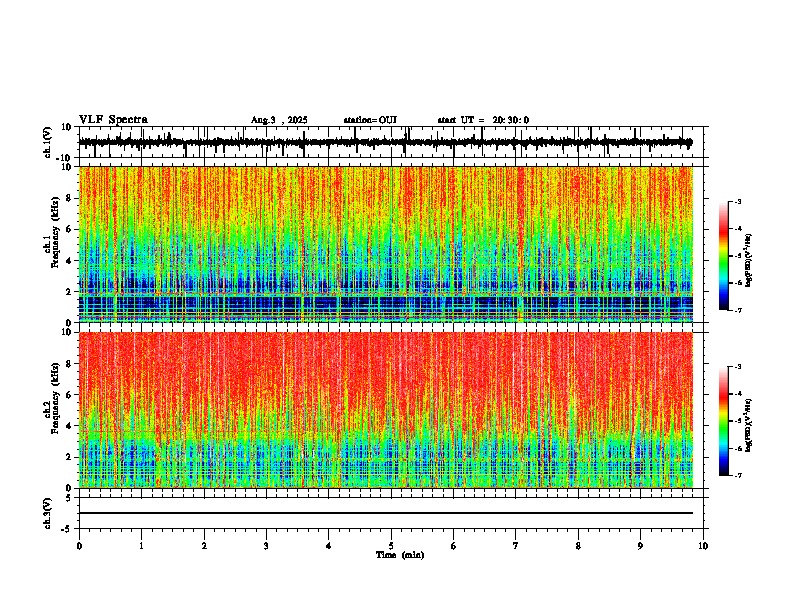Click inside the ch.2 spectrogram panel
The image size is (792, 612).
(x=386, y=410)
